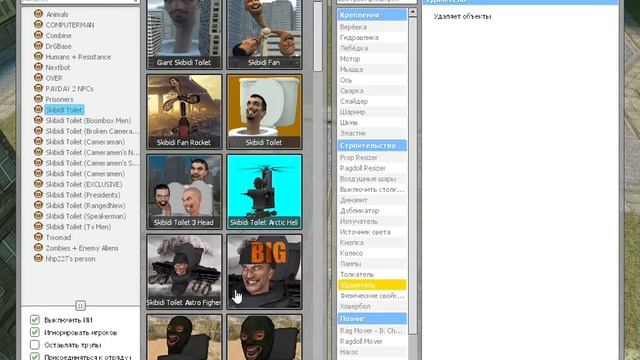Open Skibidi Toilet (Speakerman) category

(86, 216)
